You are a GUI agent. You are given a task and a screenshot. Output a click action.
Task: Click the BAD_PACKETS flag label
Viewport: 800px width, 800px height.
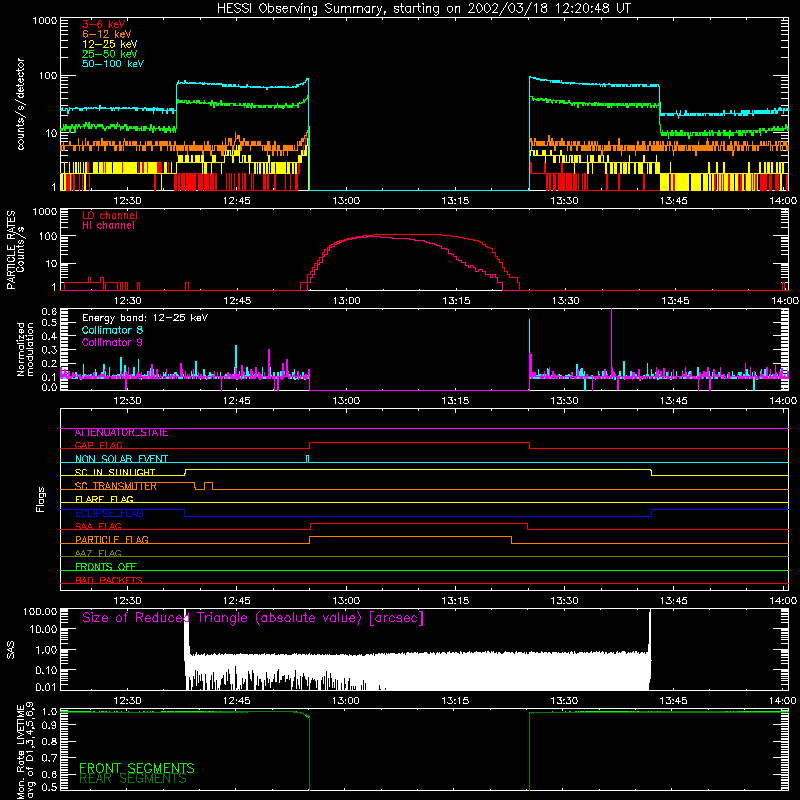pyautogui.click(x=109, y=581)
